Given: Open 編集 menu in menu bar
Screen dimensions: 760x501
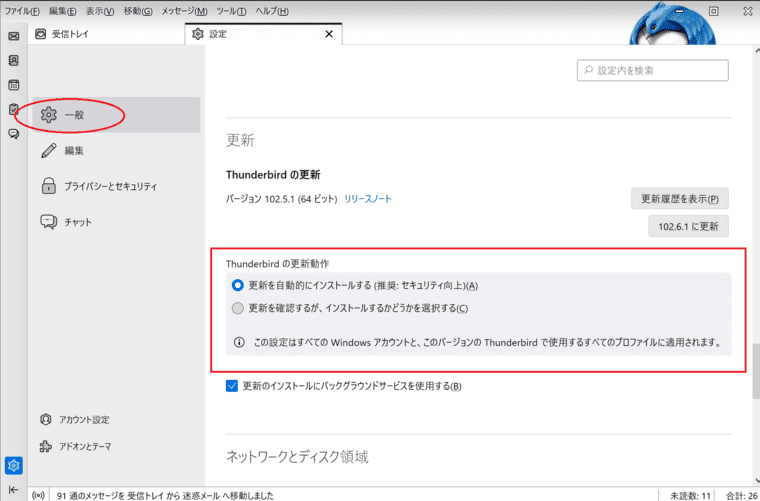Looking at the screenshot, I should tap(63, 11).
